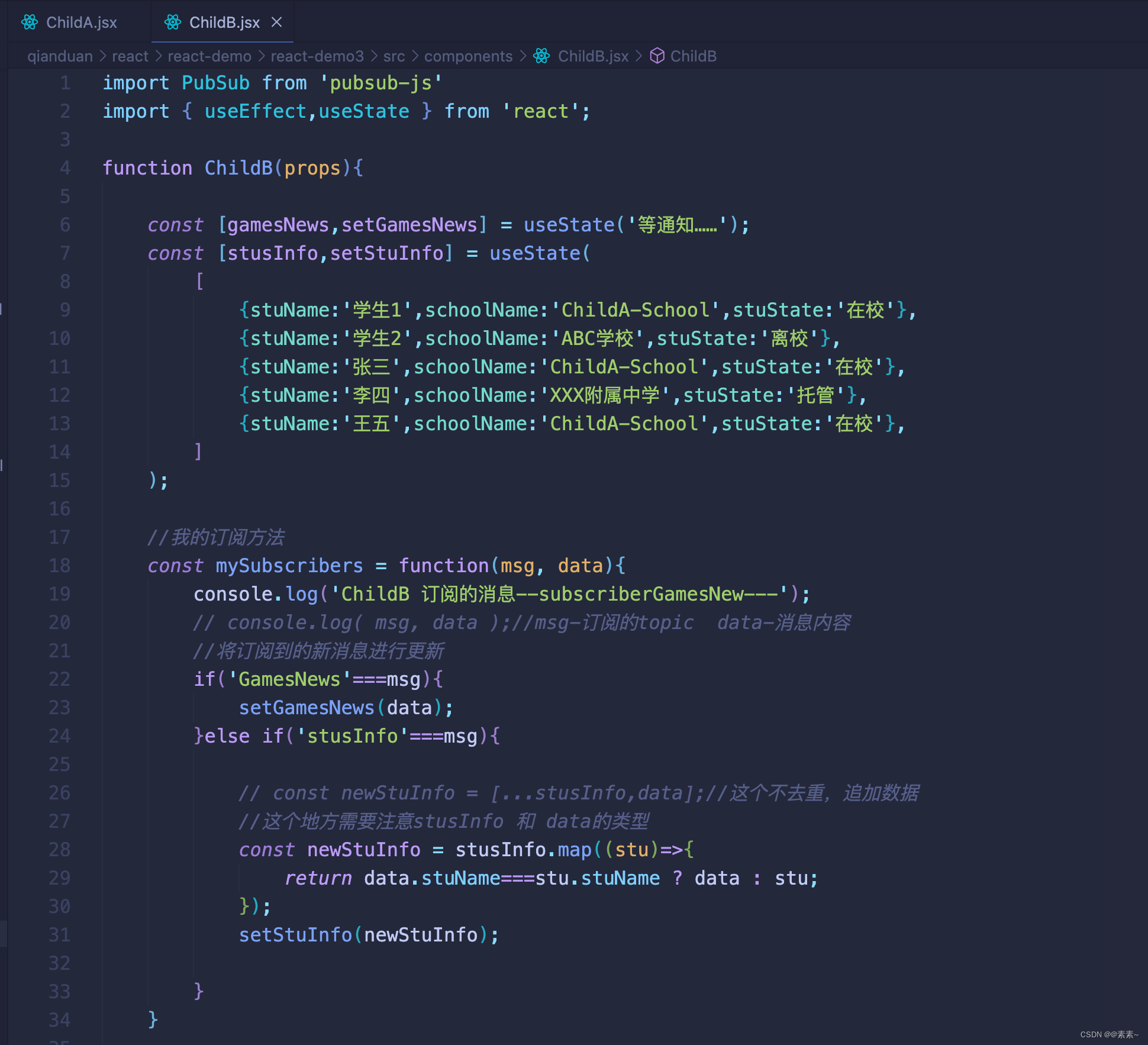Open the ChildB symbol breadcrumb dropdown

tap(693, 56)
